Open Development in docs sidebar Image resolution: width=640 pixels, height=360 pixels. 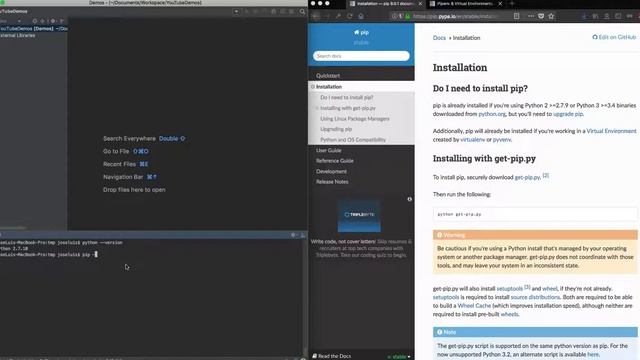pos(331,171)
